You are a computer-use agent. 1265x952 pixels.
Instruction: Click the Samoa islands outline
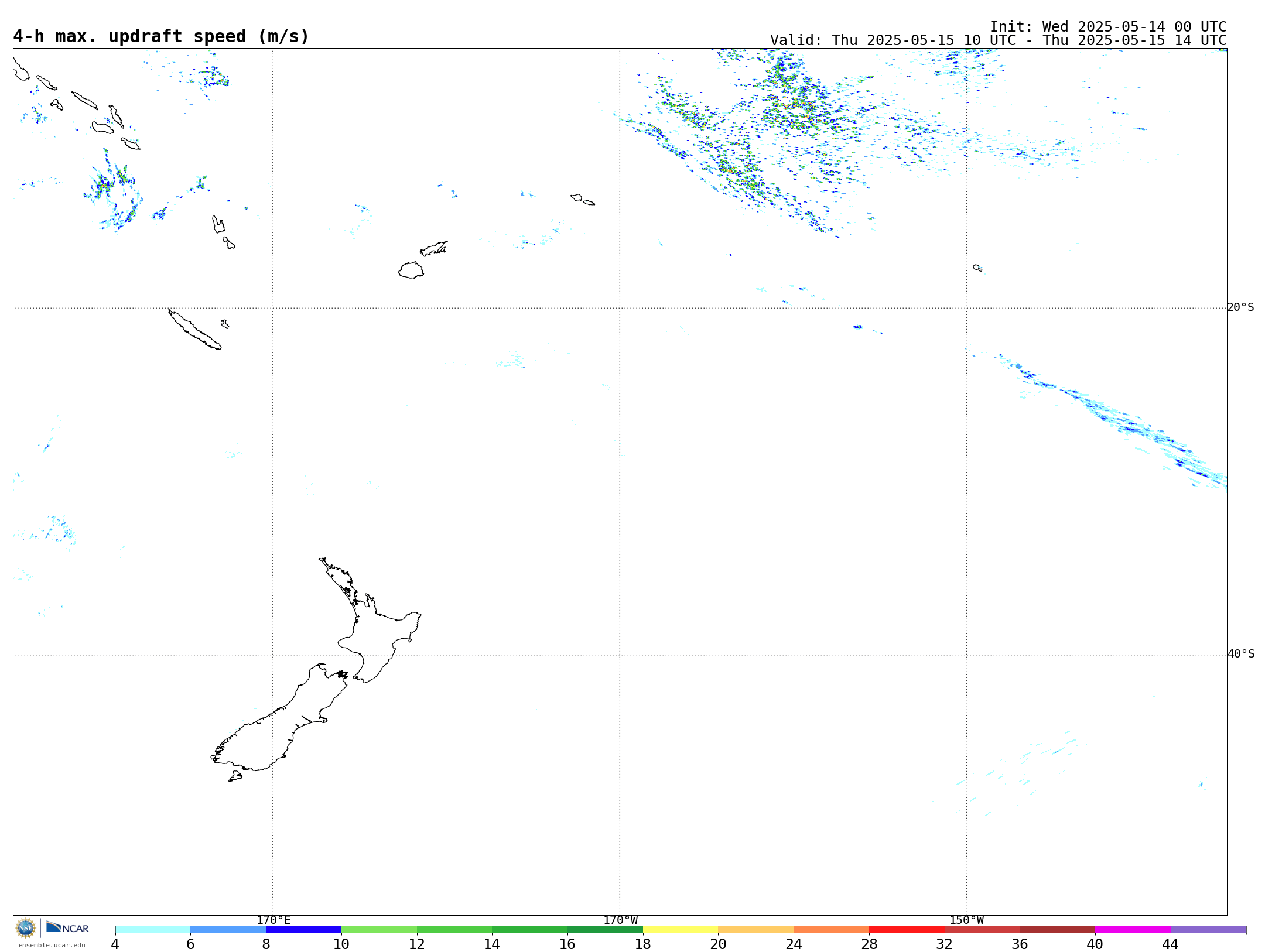coord(582,199)
